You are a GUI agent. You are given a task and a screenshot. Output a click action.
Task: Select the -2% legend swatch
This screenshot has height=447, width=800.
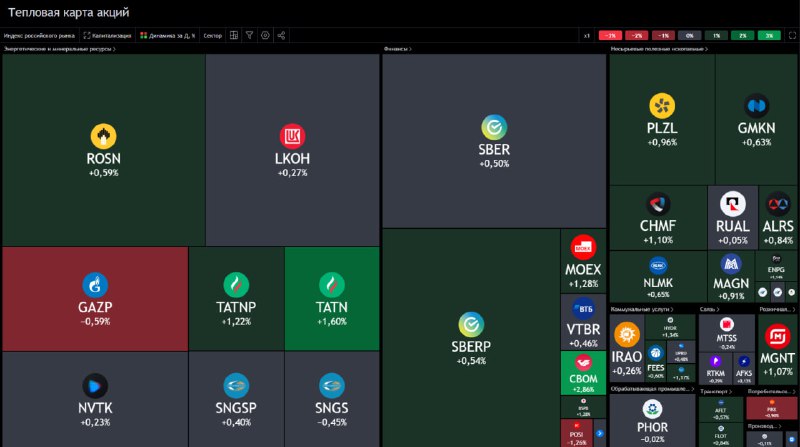point(636,36)
